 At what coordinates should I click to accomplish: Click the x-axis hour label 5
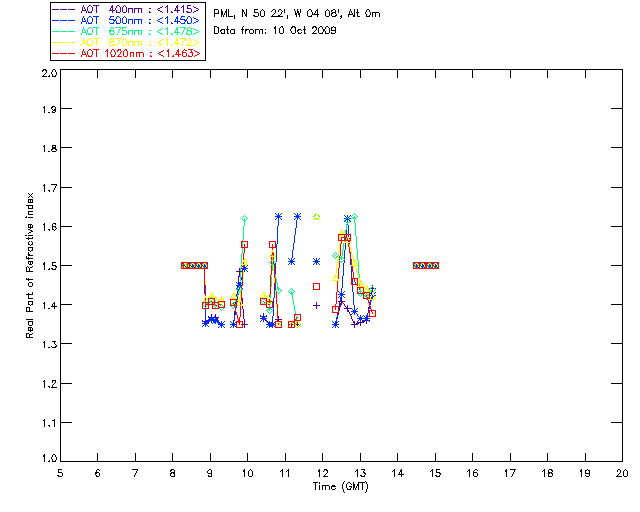coord(60,473)
